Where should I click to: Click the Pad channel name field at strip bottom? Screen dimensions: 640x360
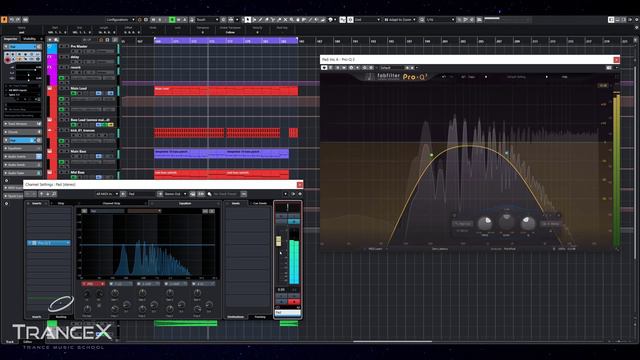tap(287, 313)
